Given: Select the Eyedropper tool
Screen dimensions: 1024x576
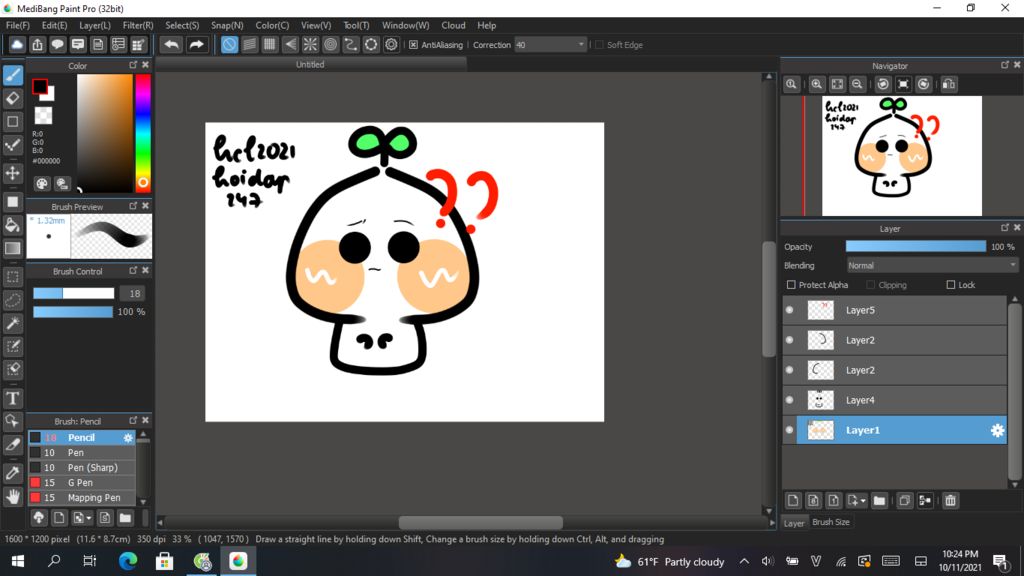Looking at the screenshot, I should coord(13,473).
